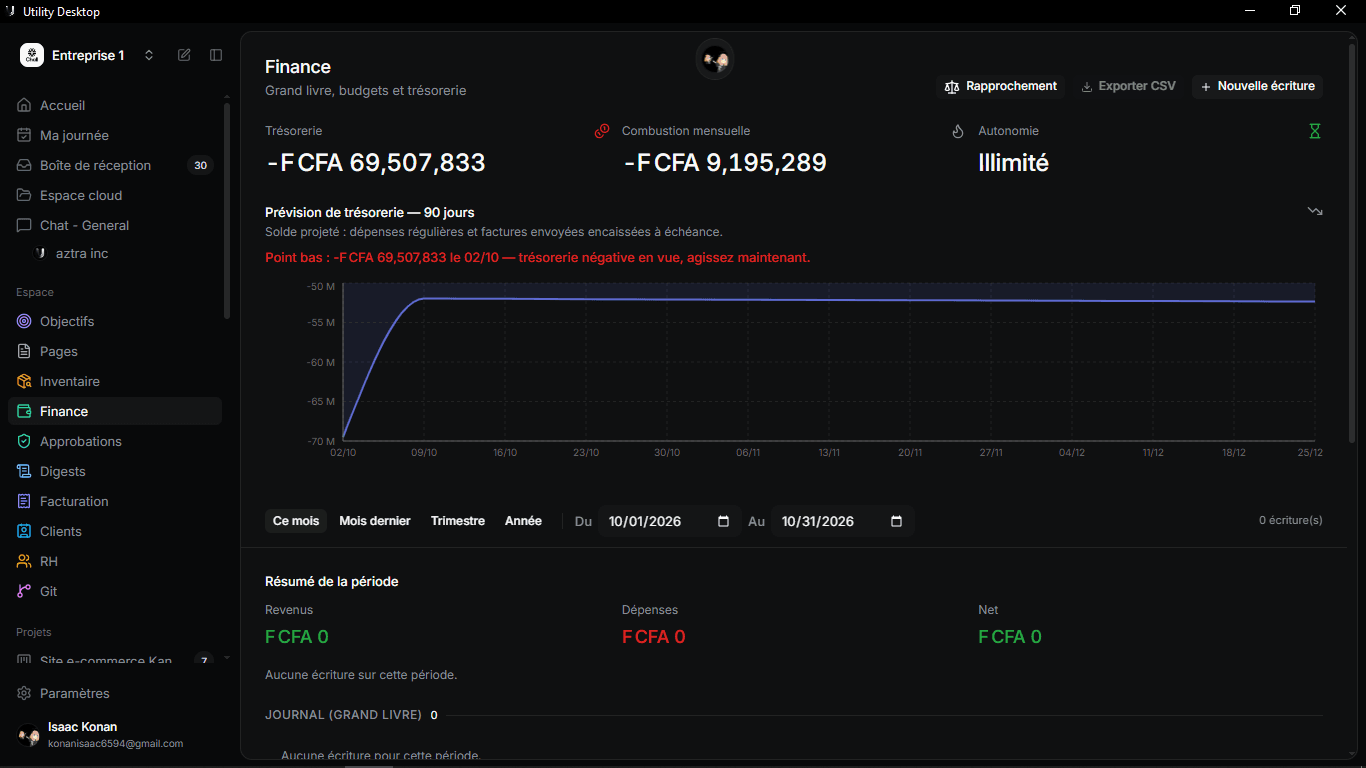Image resolution: width=1366 pixels, height=768 pixels.
Task: Open Isaac Konan user profile
Action: [x=115, y=735]
